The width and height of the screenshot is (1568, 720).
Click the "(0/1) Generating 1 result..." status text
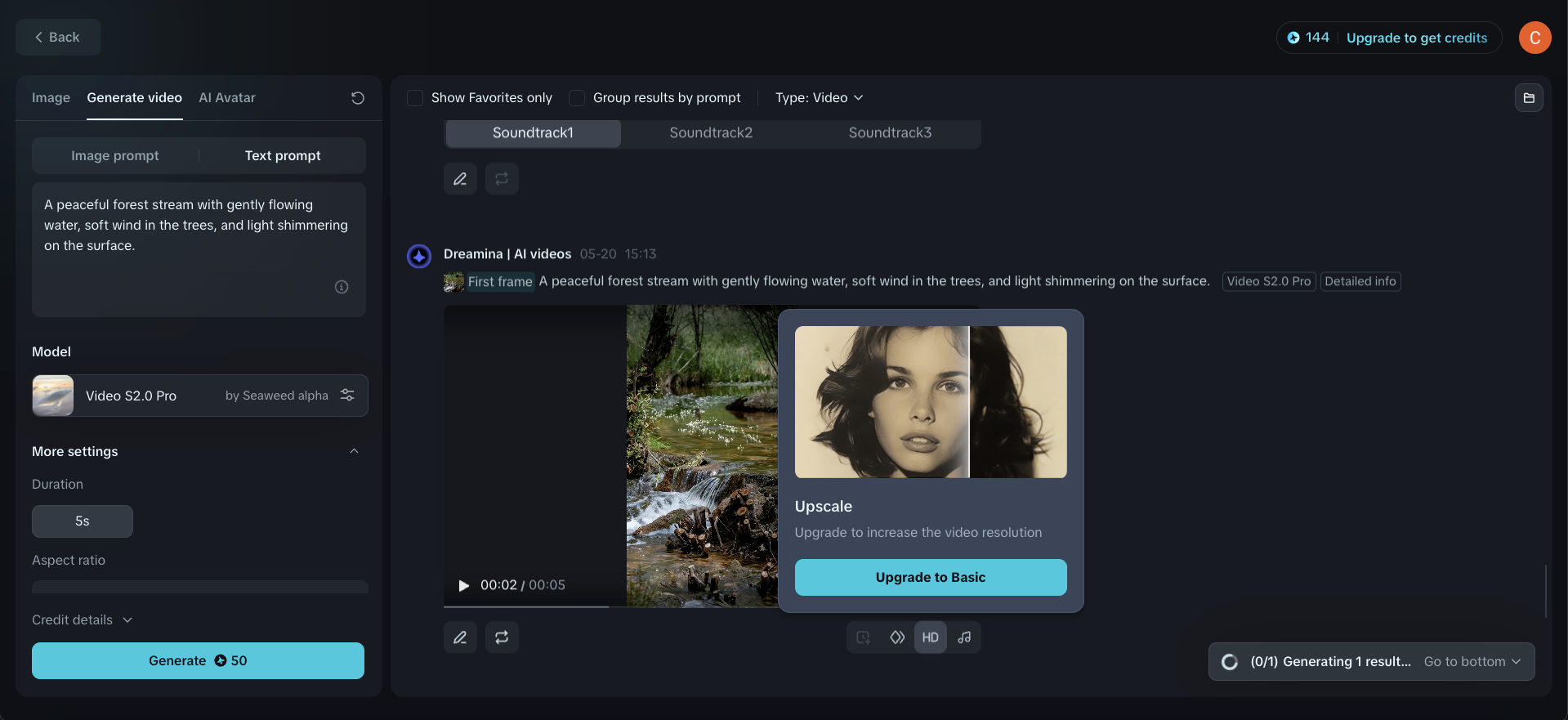(x=1330, y=662)
